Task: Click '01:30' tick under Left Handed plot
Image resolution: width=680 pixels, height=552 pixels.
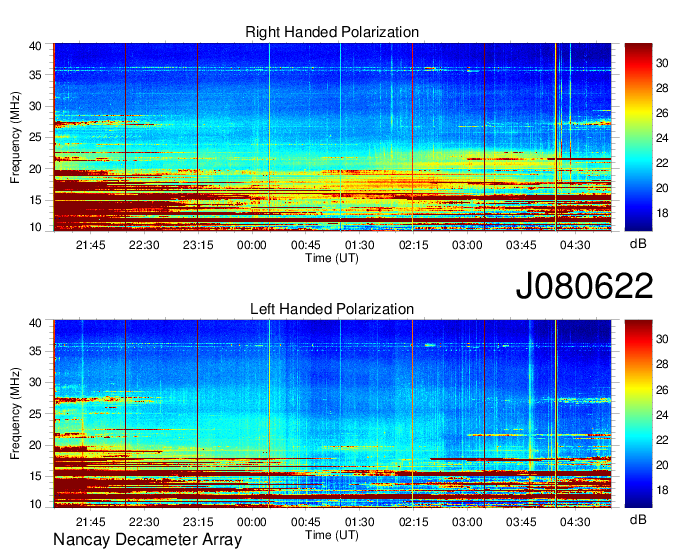Action: pos(360,522)
